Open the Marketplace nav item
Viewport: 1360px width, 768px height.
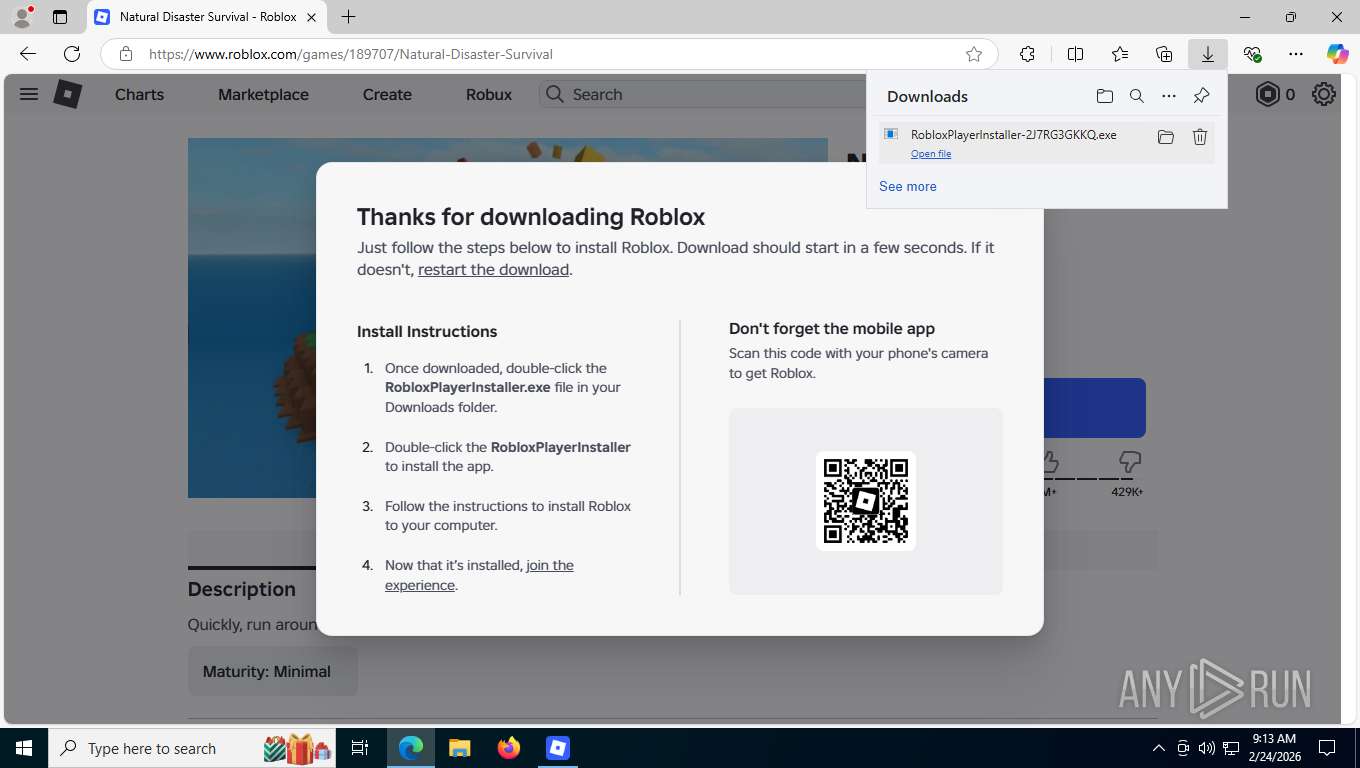click(x=263, y=94)
